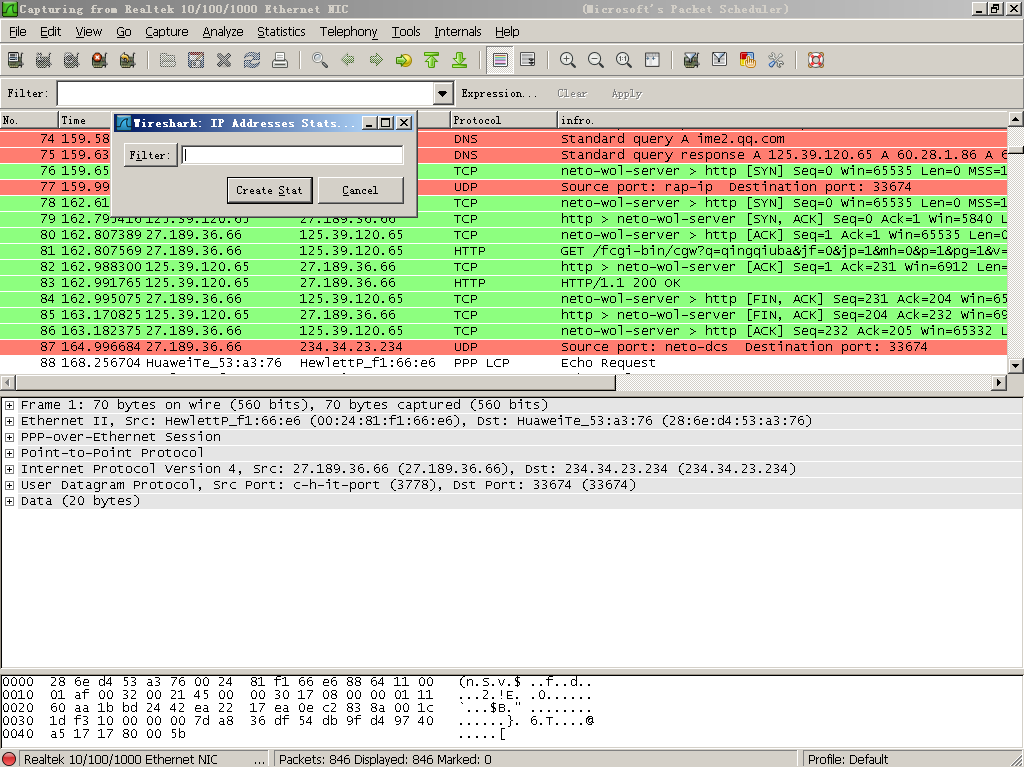Open the File menu

pyautogui.click(x=18, y=31)
